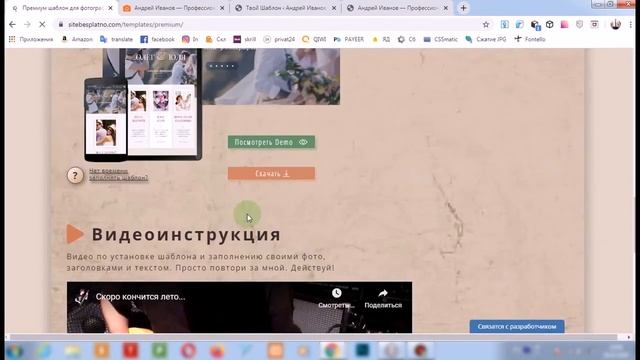Switch to second tab 'Андрей Иванов — Профессио'
This screenshot has width=640, height=360.
click(173, 8)
